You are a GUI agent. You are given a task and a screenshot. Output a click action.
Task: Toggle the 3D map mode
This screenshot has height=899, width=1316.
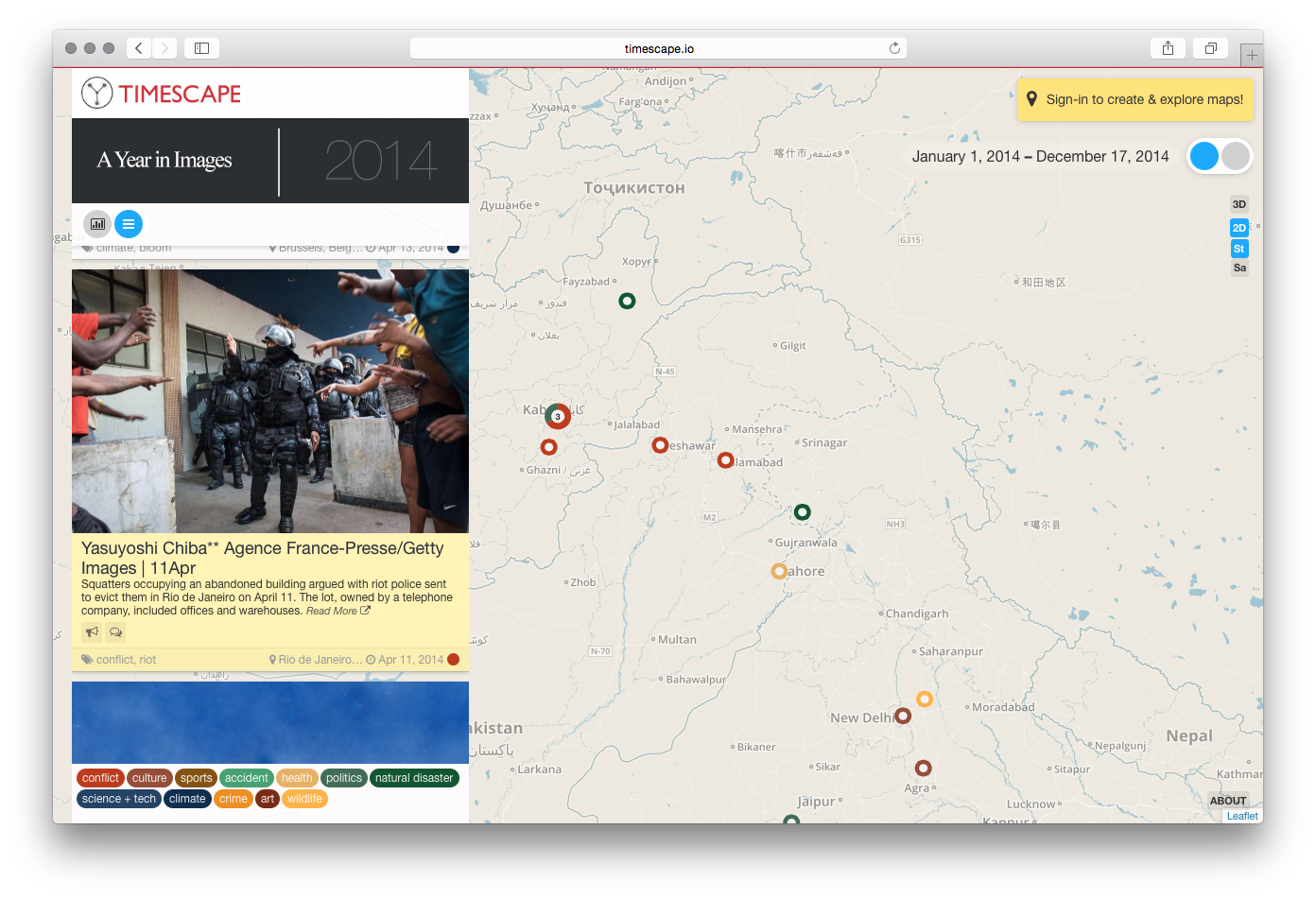[1238, 204]
